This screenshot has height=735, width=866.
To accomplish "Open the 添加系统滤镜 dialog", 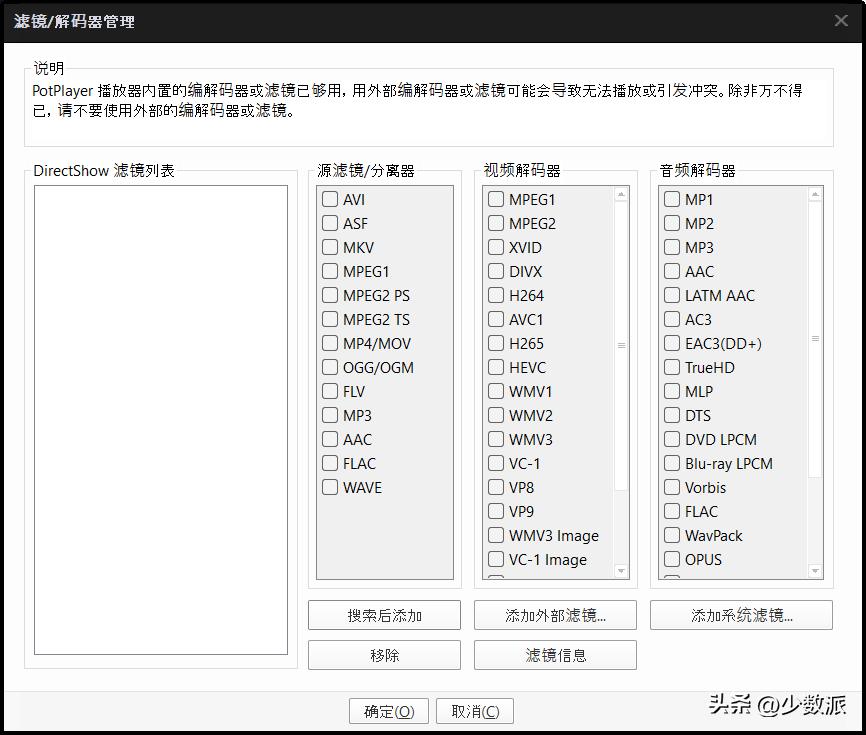I will tap(741, 614).
